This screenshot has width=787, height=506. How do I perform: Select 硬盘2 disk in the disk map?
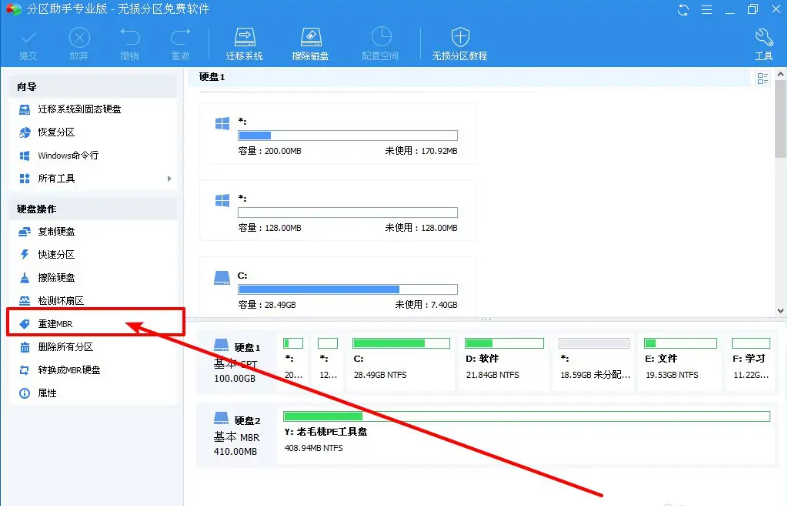click(237, 435)
